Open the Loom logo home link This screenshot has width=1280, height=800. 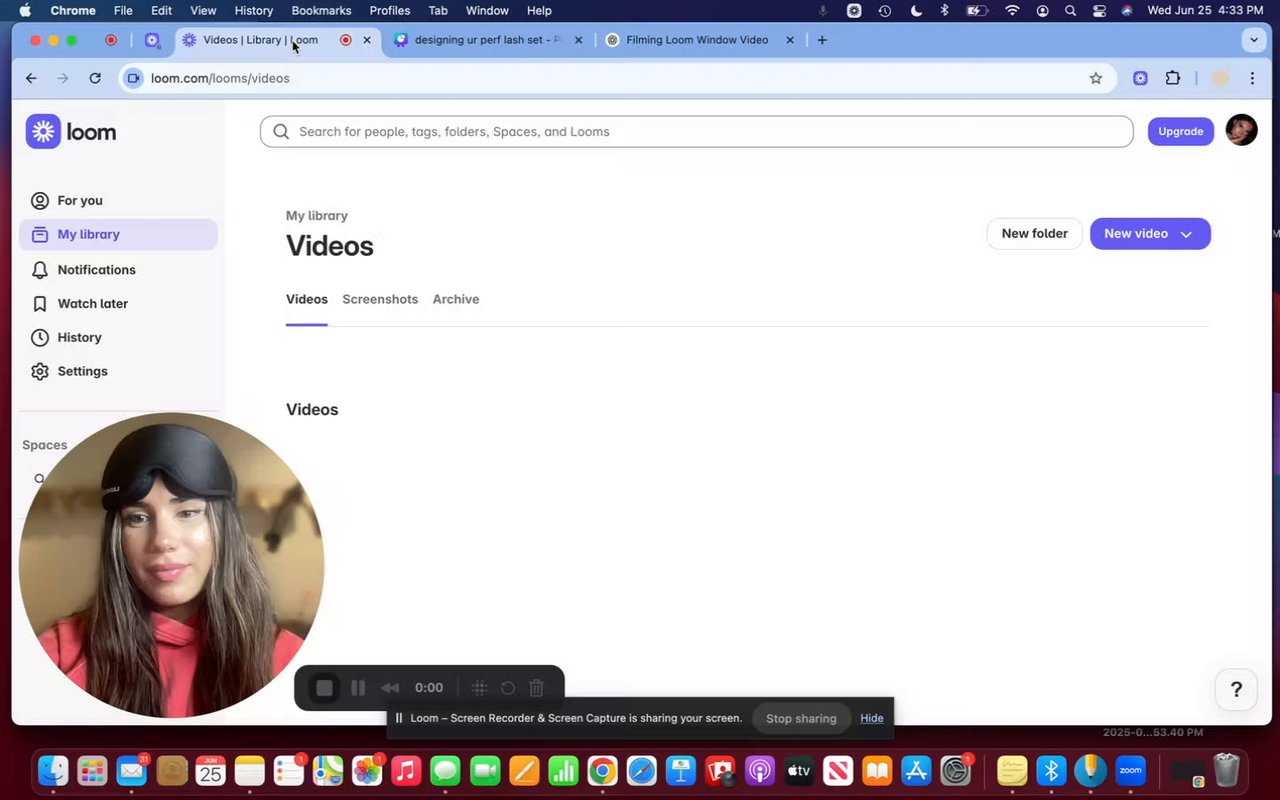[x=71, y=132]
